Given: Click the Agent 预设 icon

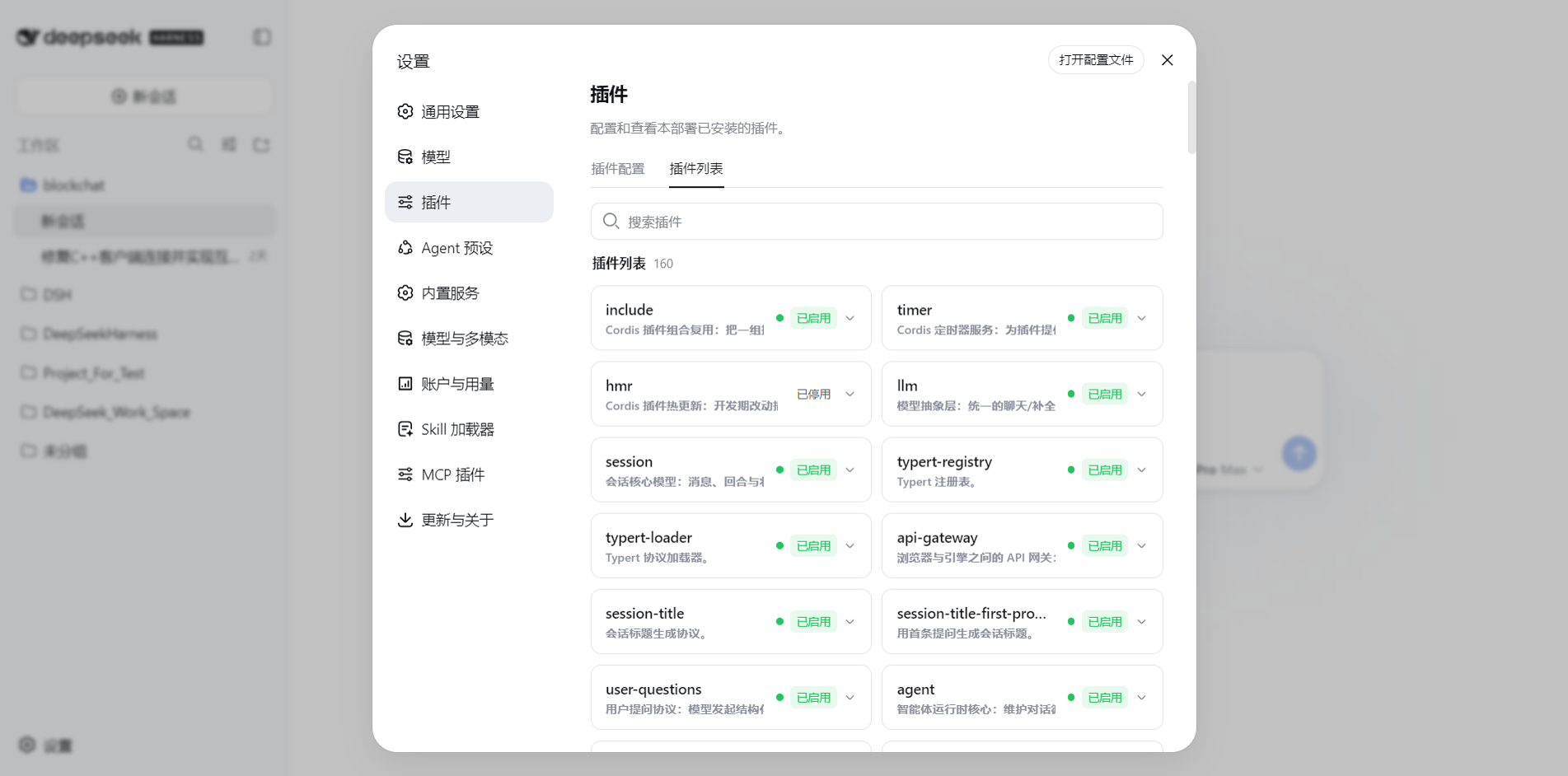Looking at the screenshot, I should tap(405, 248).
